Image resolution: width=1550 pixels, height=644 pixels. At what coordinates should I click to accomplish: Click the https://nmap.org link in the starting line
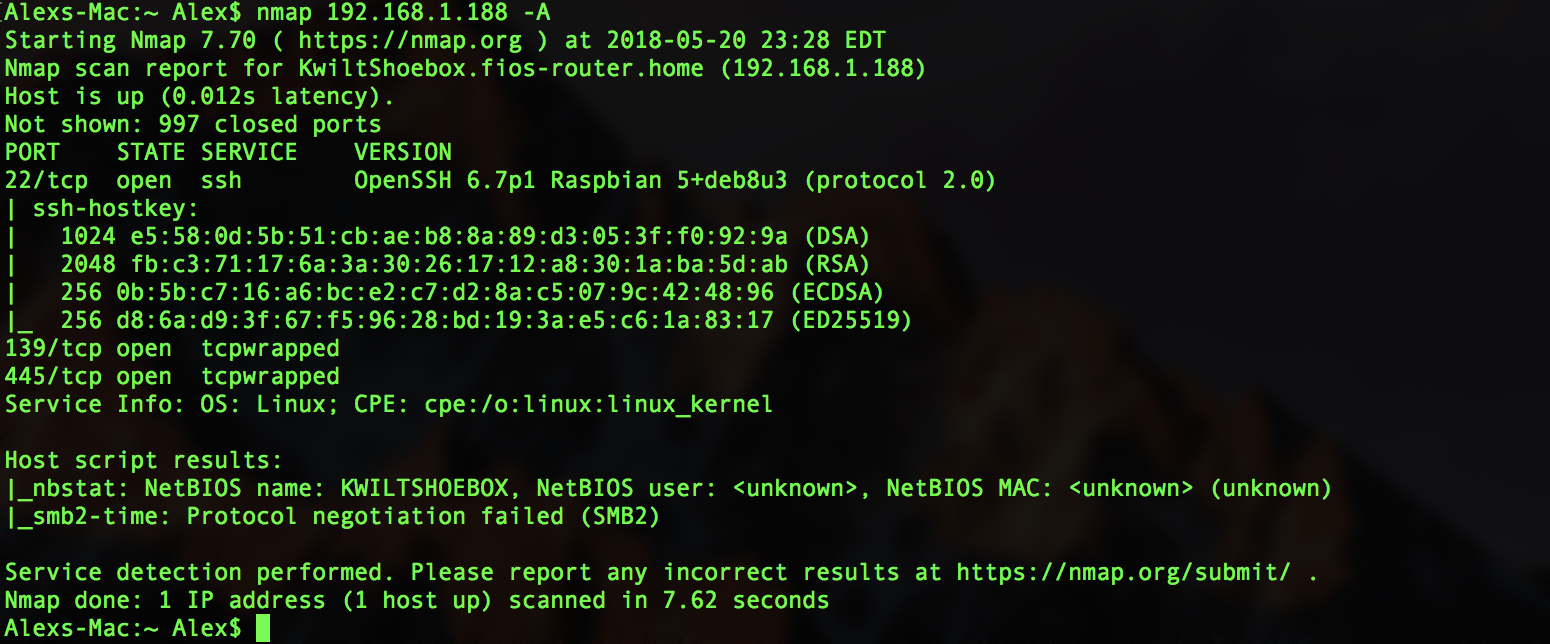coord(410,41)
